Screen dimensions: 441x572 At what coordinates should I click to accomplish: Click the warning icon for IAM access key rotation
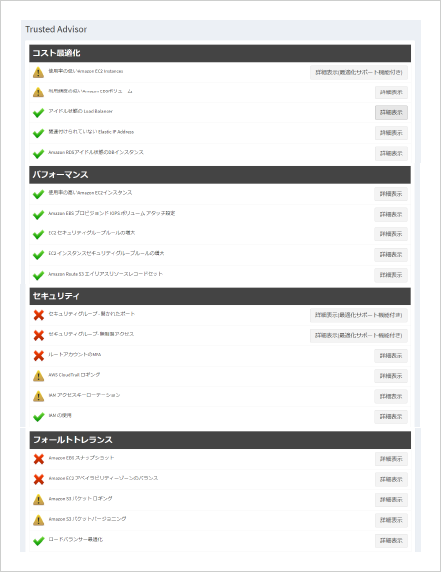[38, 396]
